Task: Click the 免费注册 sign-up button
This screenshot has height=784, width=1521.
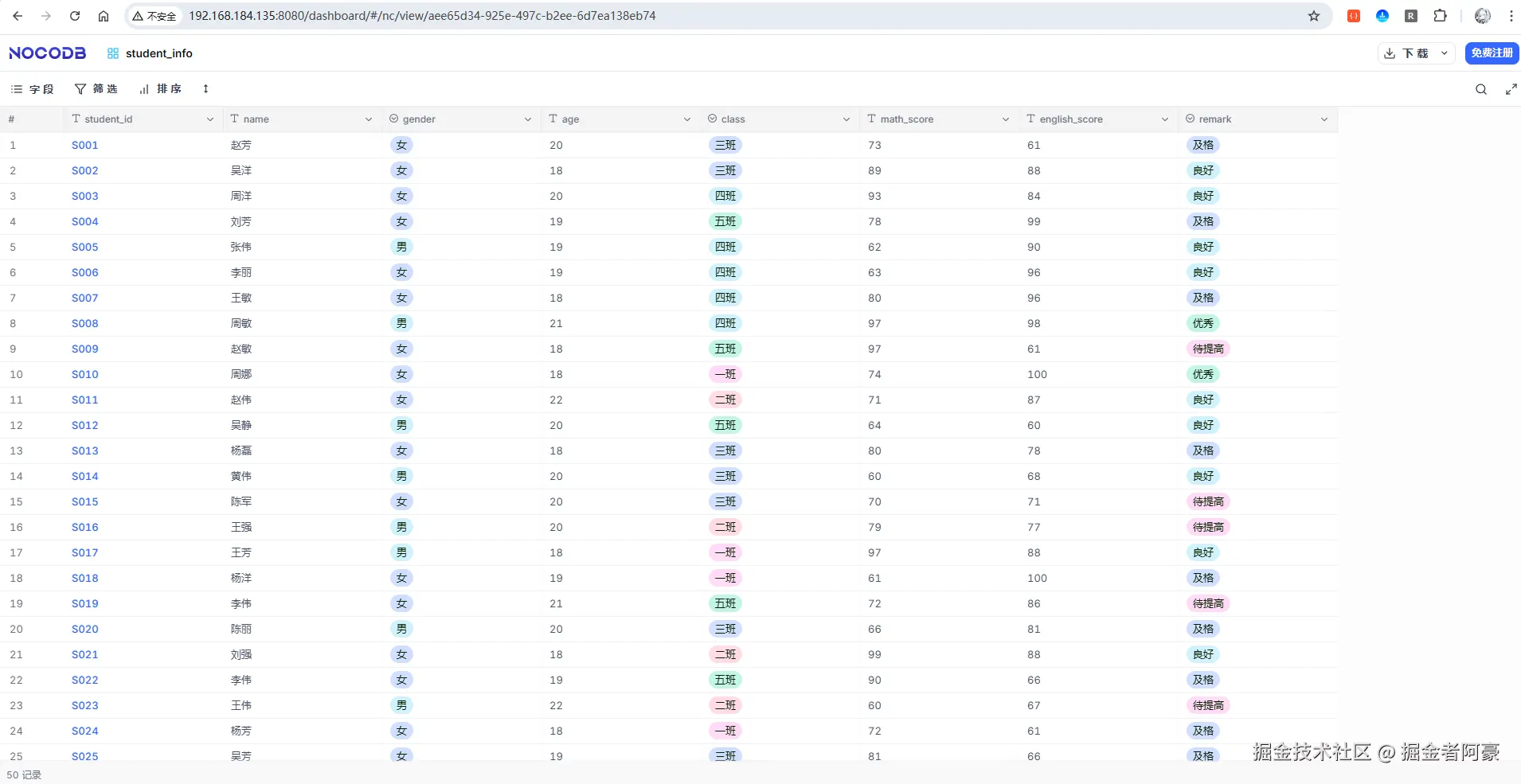Action: point(1492,53)
